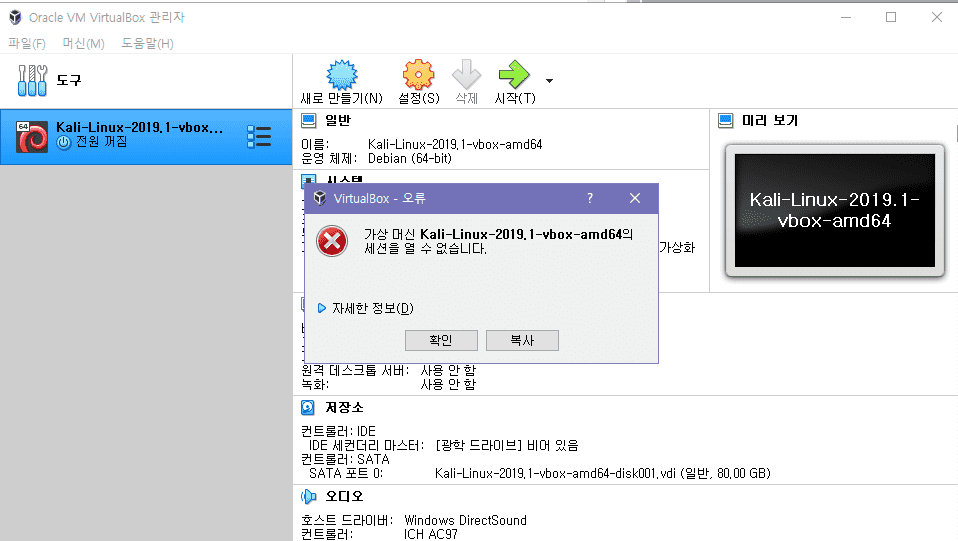
Task: Click the Debian (64-bit) OS value
Action: 409,158
